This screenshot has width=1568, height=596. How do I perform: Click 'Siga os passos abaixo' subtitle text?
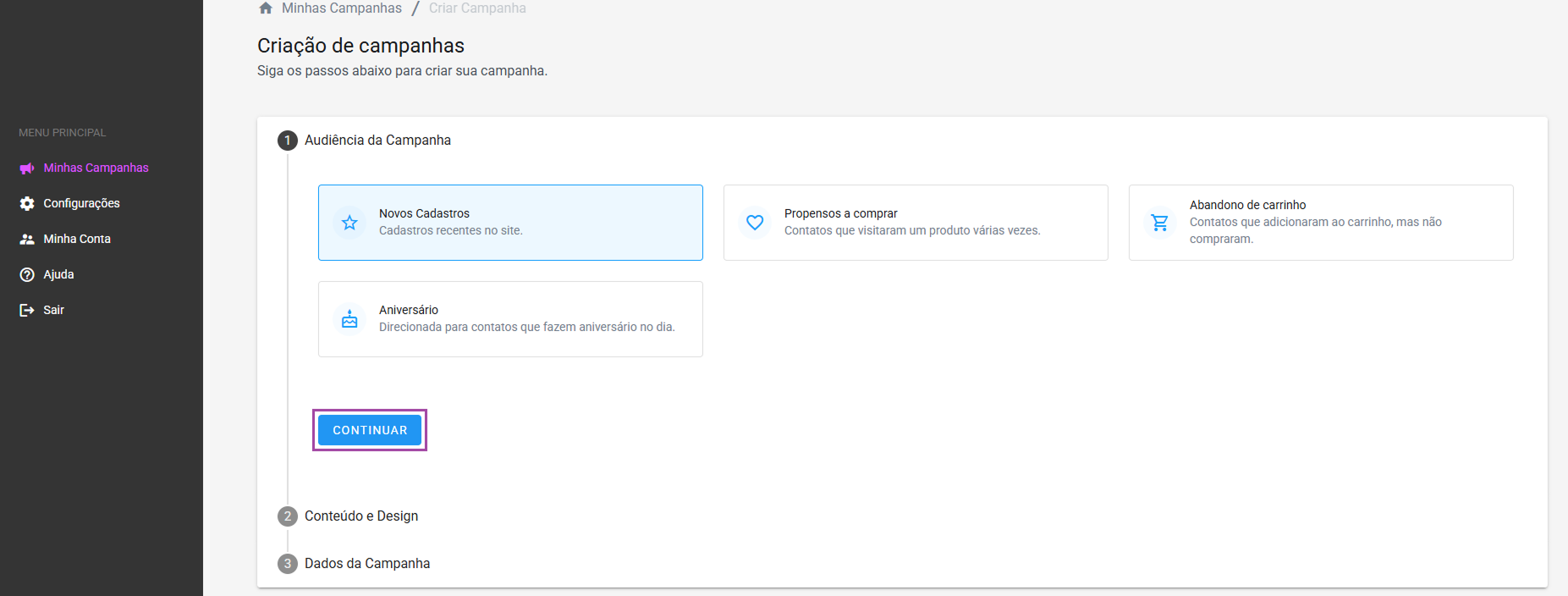tap(402, 71)
